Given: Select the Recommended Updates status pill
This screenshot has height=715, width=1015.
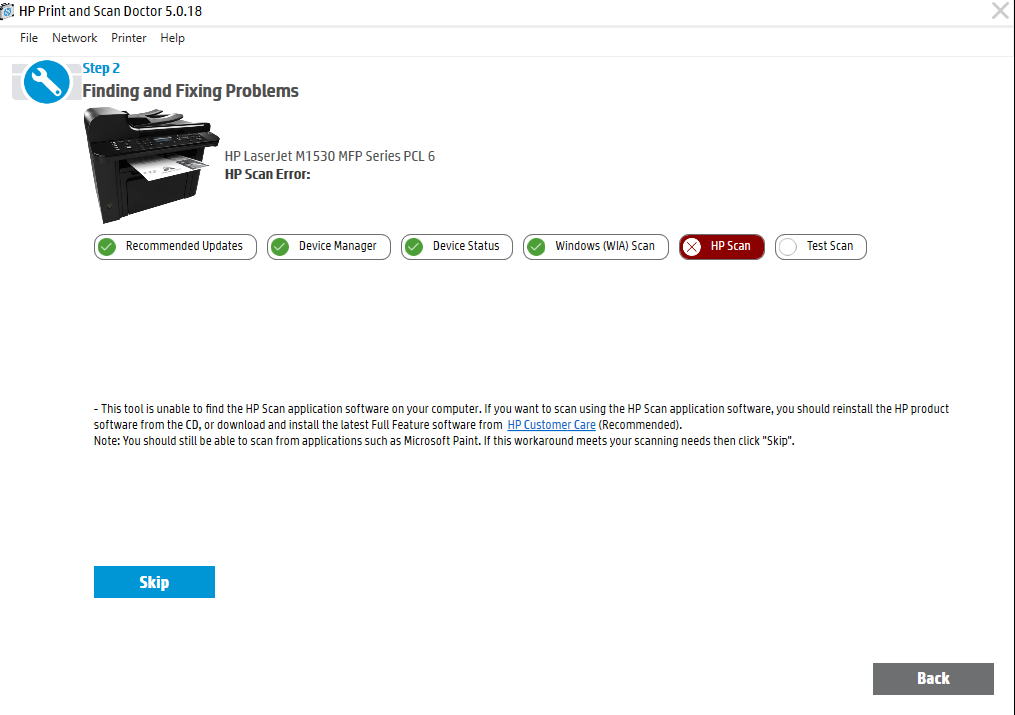Looking at the screenshot, I should [175, 247].
